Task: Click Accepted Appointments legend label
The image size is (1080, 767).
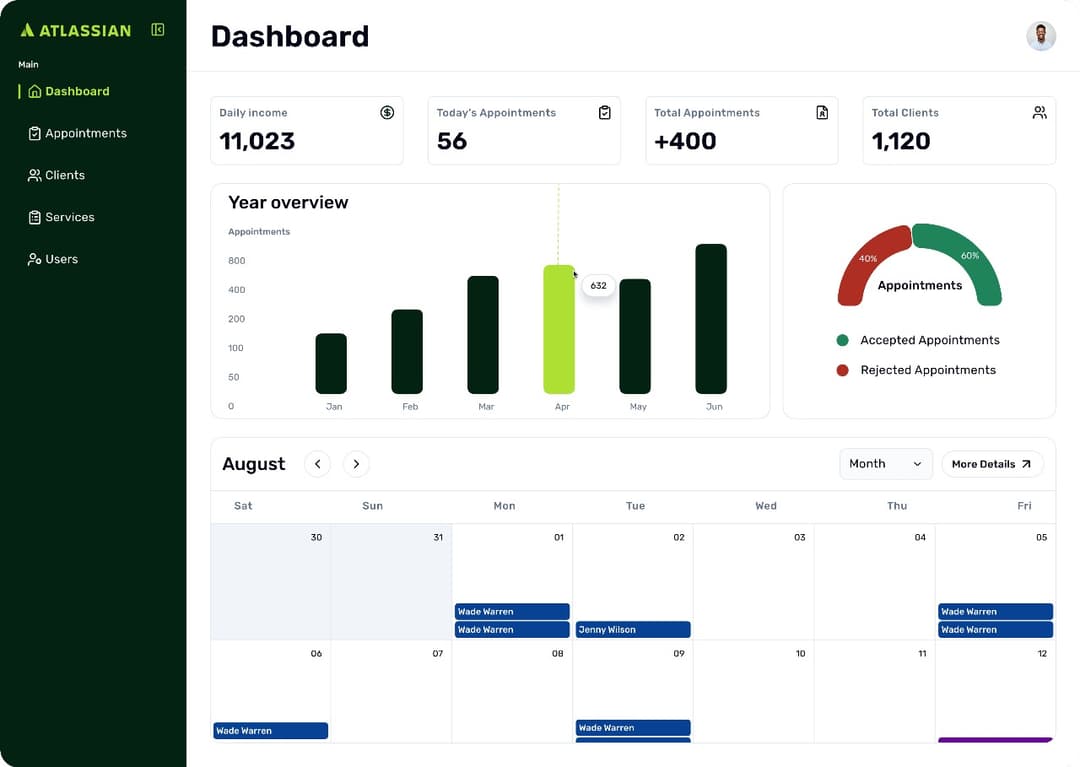Action: click(930, 340)
